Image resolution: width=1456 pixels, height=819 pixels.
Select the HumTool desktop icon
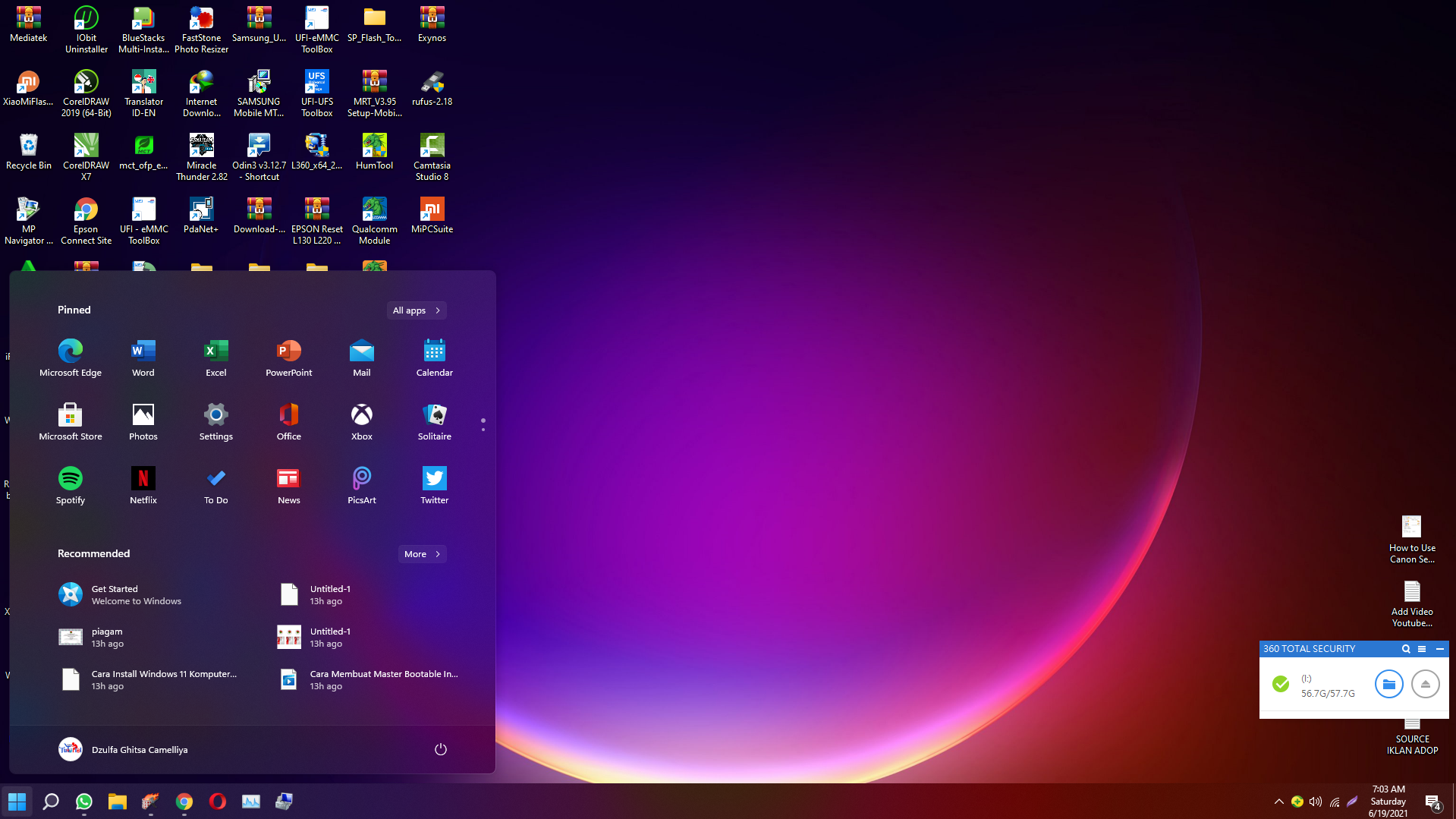[x=375, y=152]
